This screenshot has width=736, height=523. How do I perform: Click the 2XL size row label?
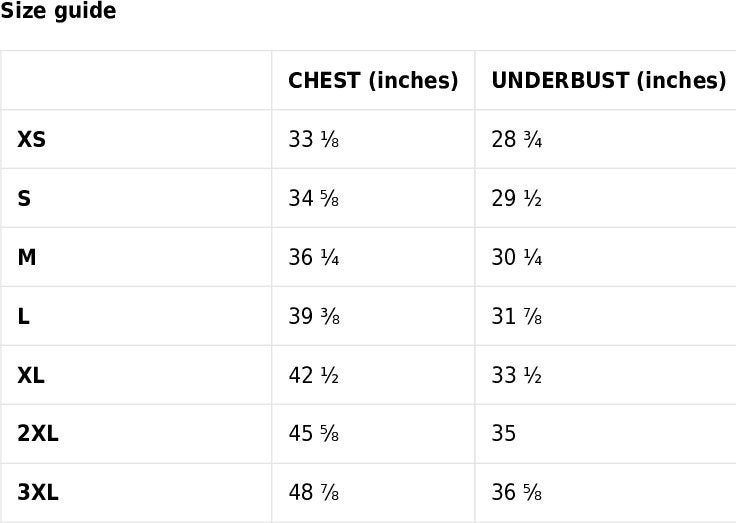click(x=38, y=433)
